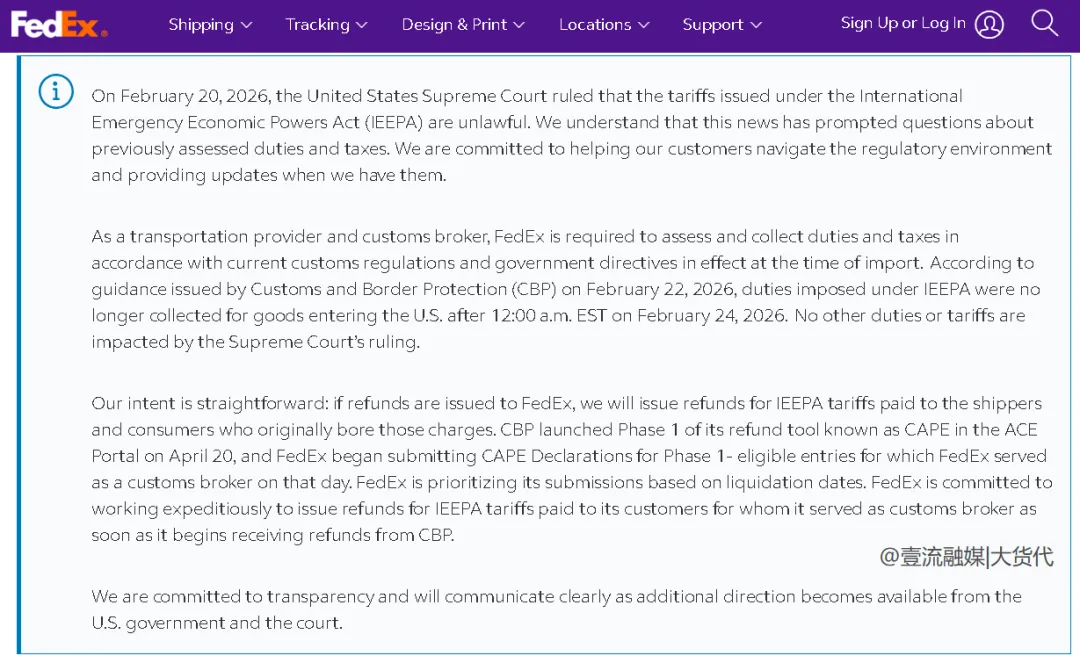Expand the Locations dropdown chevron
1080x663 pixels.
click(643, 25)
